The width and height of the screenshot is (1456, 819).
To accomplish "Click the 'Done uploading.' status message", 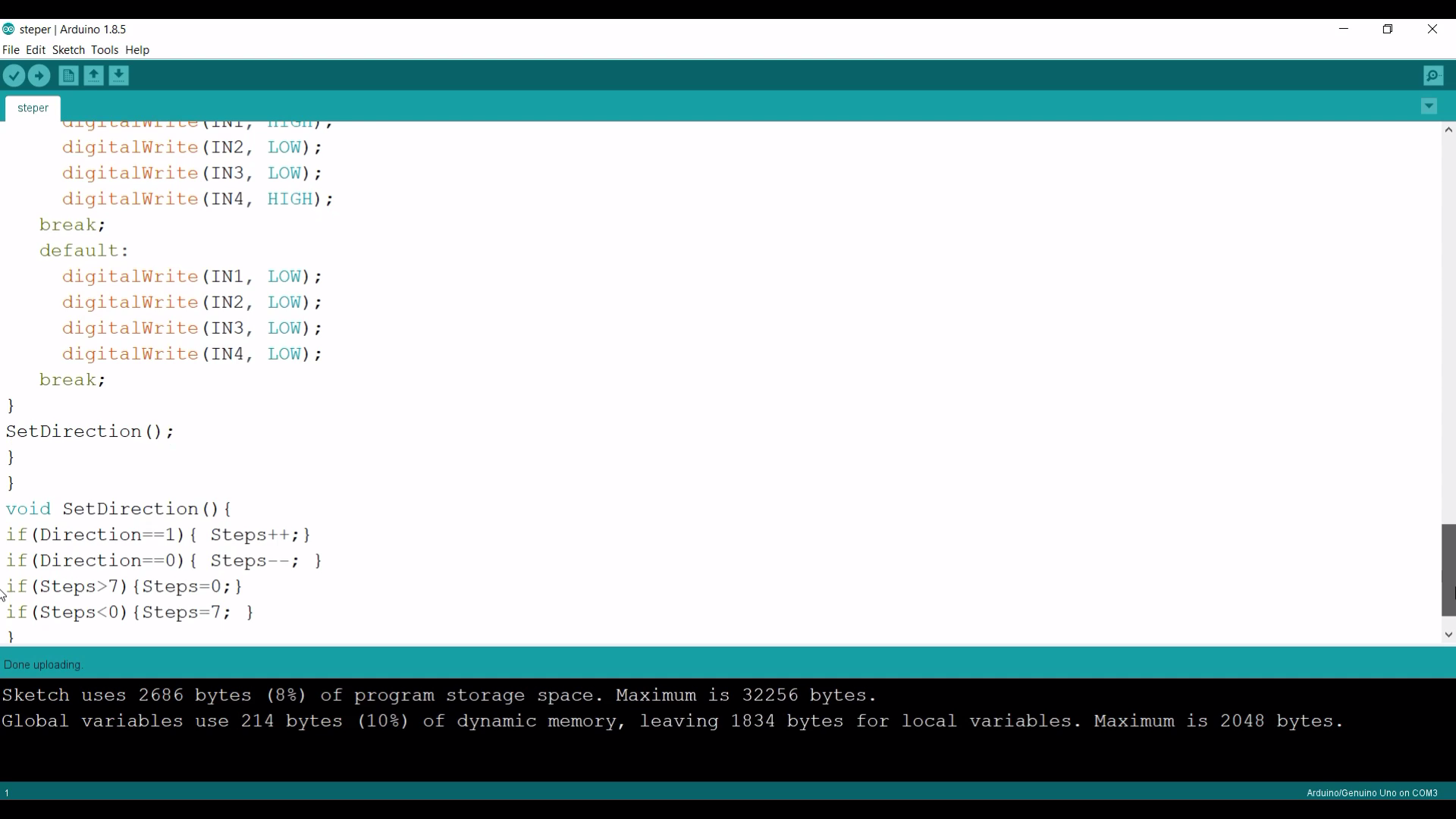I will (x=43, y=665).
